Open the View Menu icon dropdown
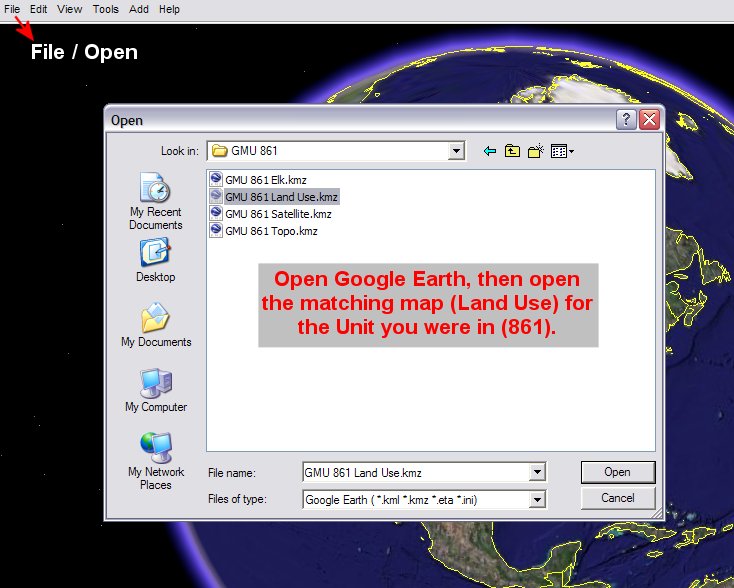This screenshot has width=734, height=588. 562,151
